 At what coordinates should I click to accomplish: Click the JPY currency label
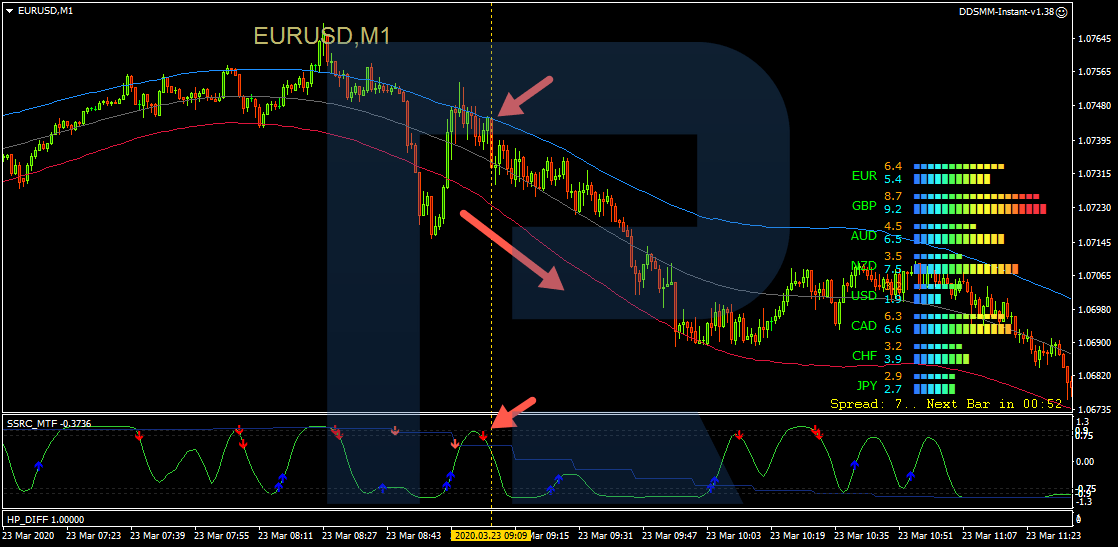click(x=864, y=386)
